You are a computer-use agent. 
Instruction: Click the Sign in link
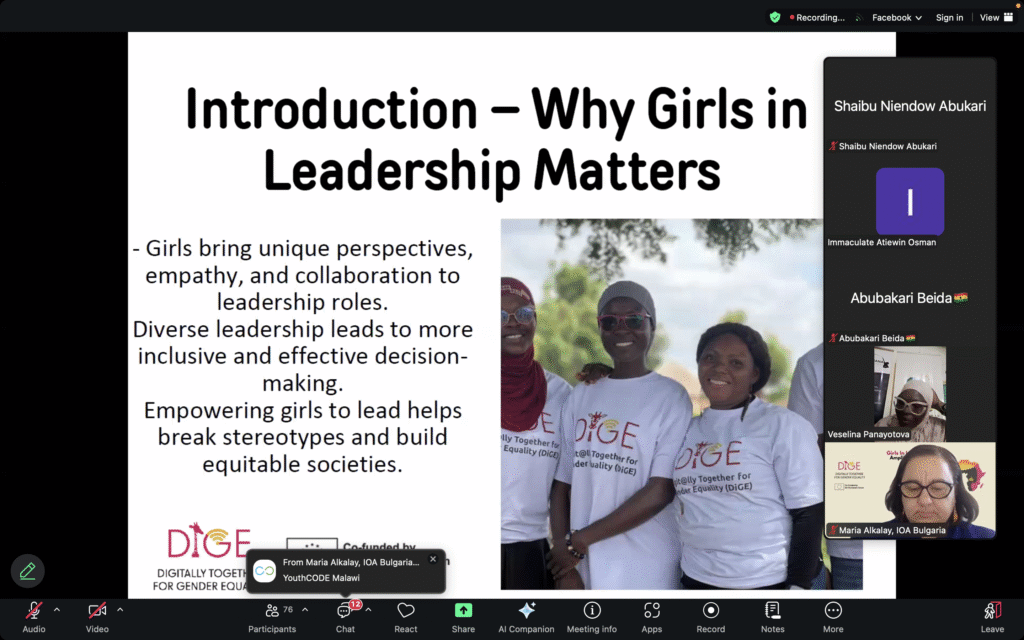[x=949, y=17]
